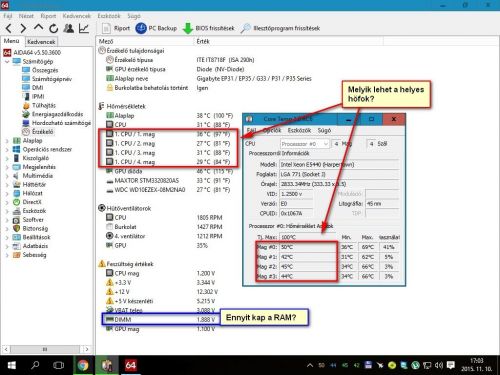This screenshot has height=375, width=500.
Task: Select the GPU dióda temperature row
Action: point(169,171)
